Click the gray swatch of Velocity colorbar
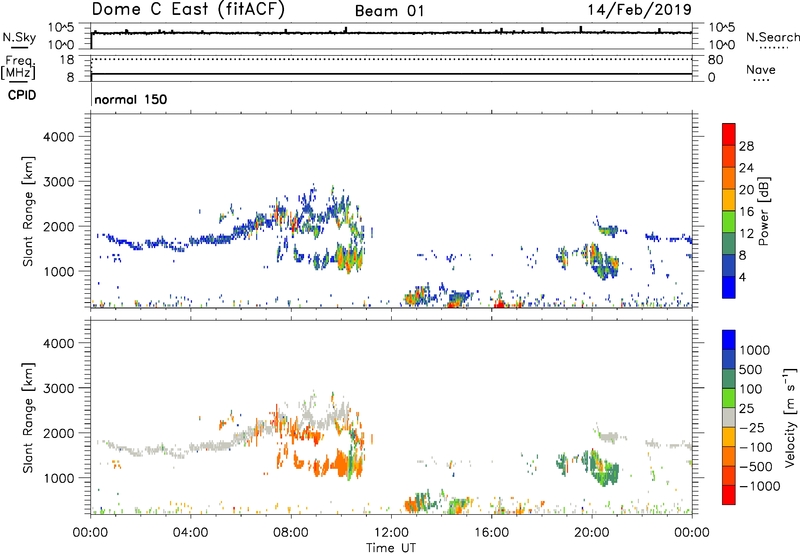 coord(729,417)
